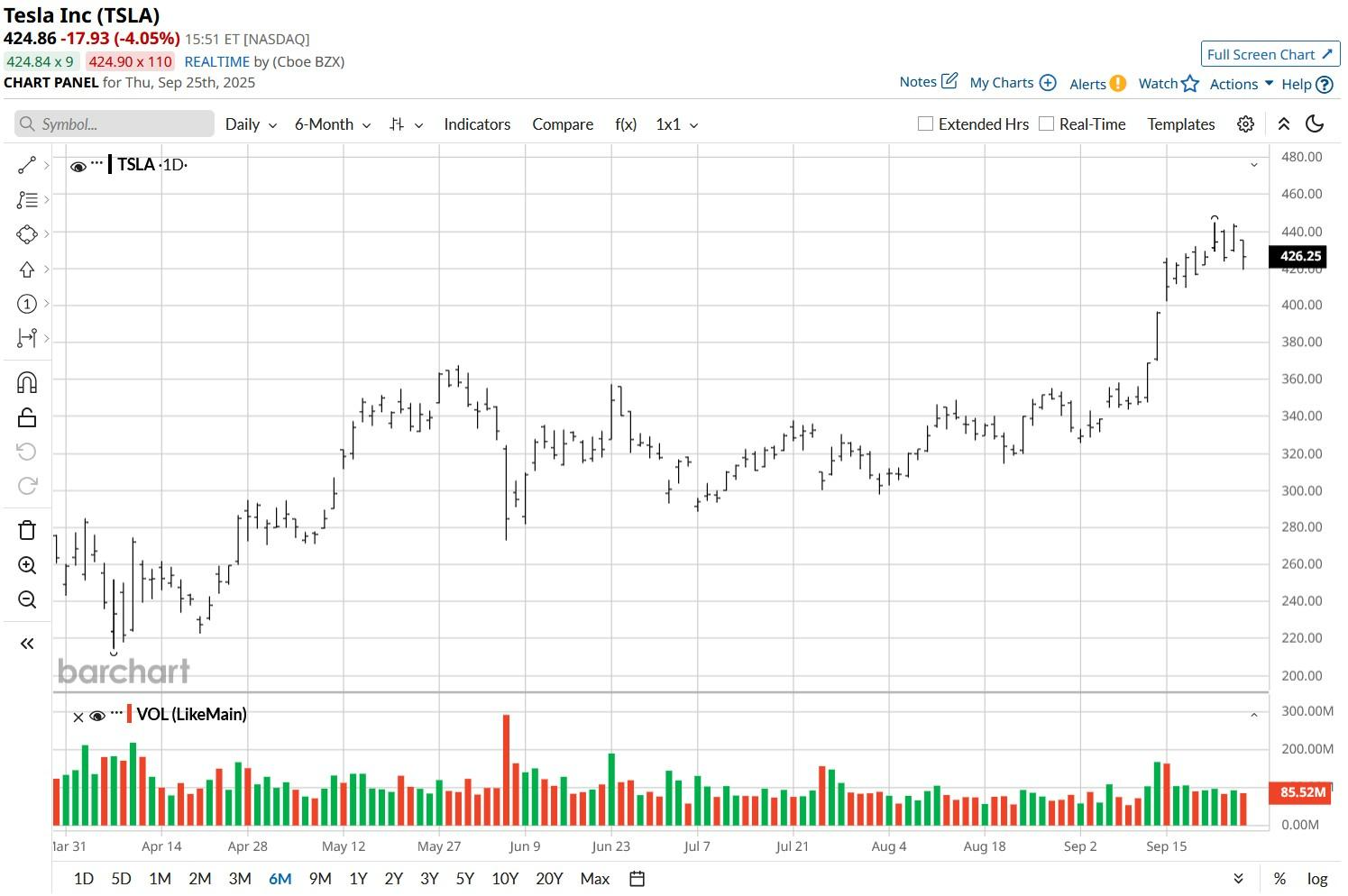
Task: Open the My Charts link
Action: [1002, 83]
